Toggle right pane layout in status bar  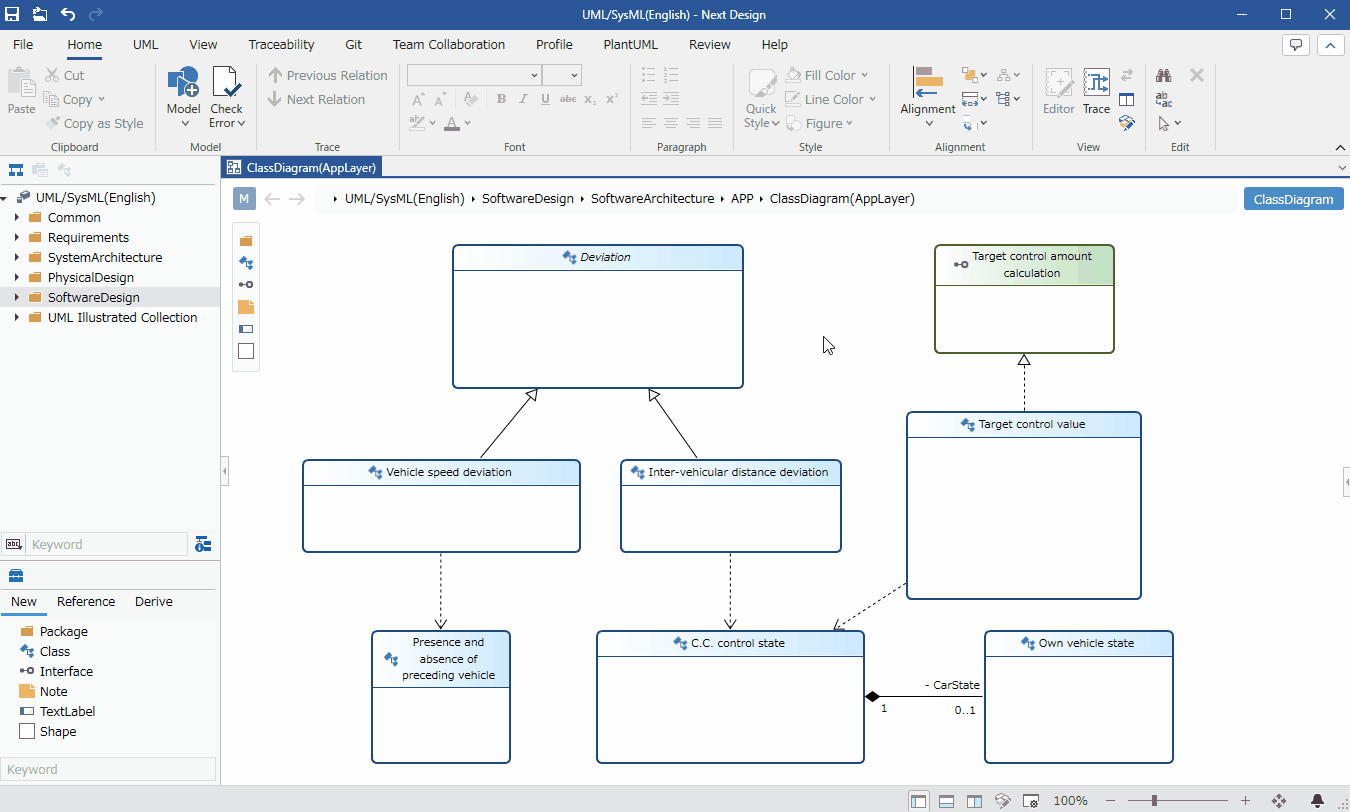tap(974, 801)
